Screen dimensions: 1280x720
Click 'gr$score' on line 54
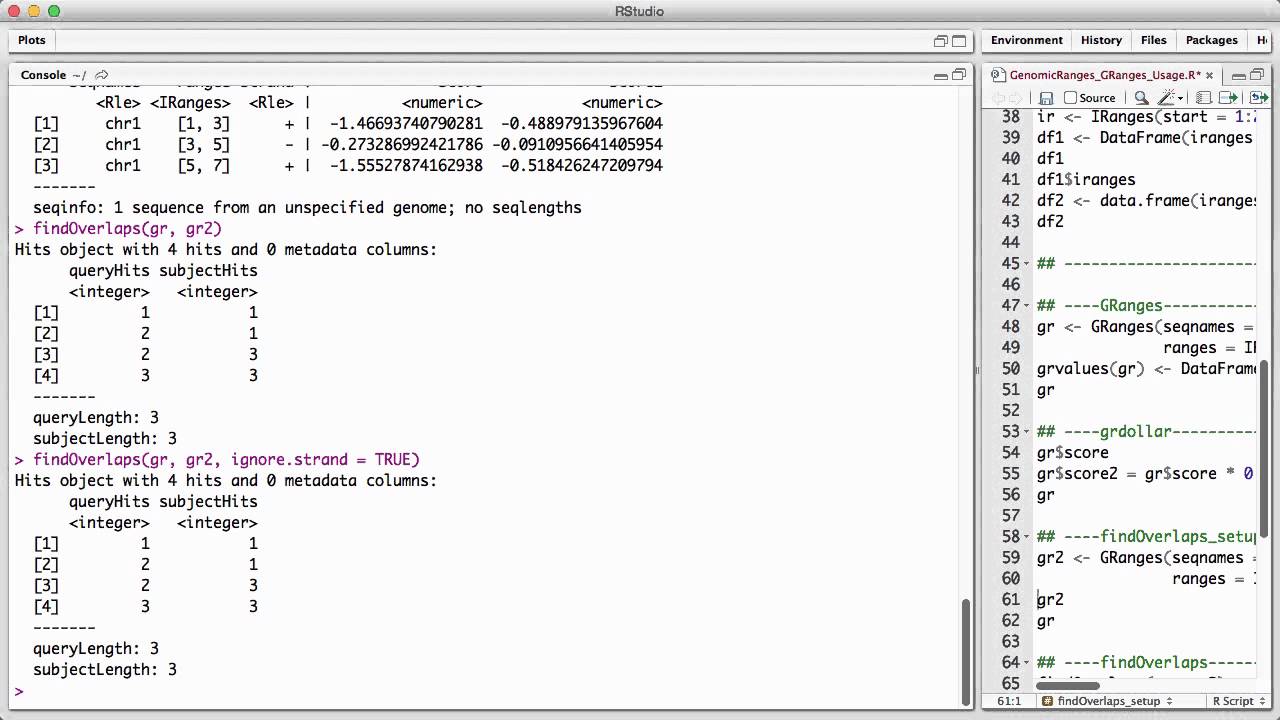click(x=1073, y=453)
